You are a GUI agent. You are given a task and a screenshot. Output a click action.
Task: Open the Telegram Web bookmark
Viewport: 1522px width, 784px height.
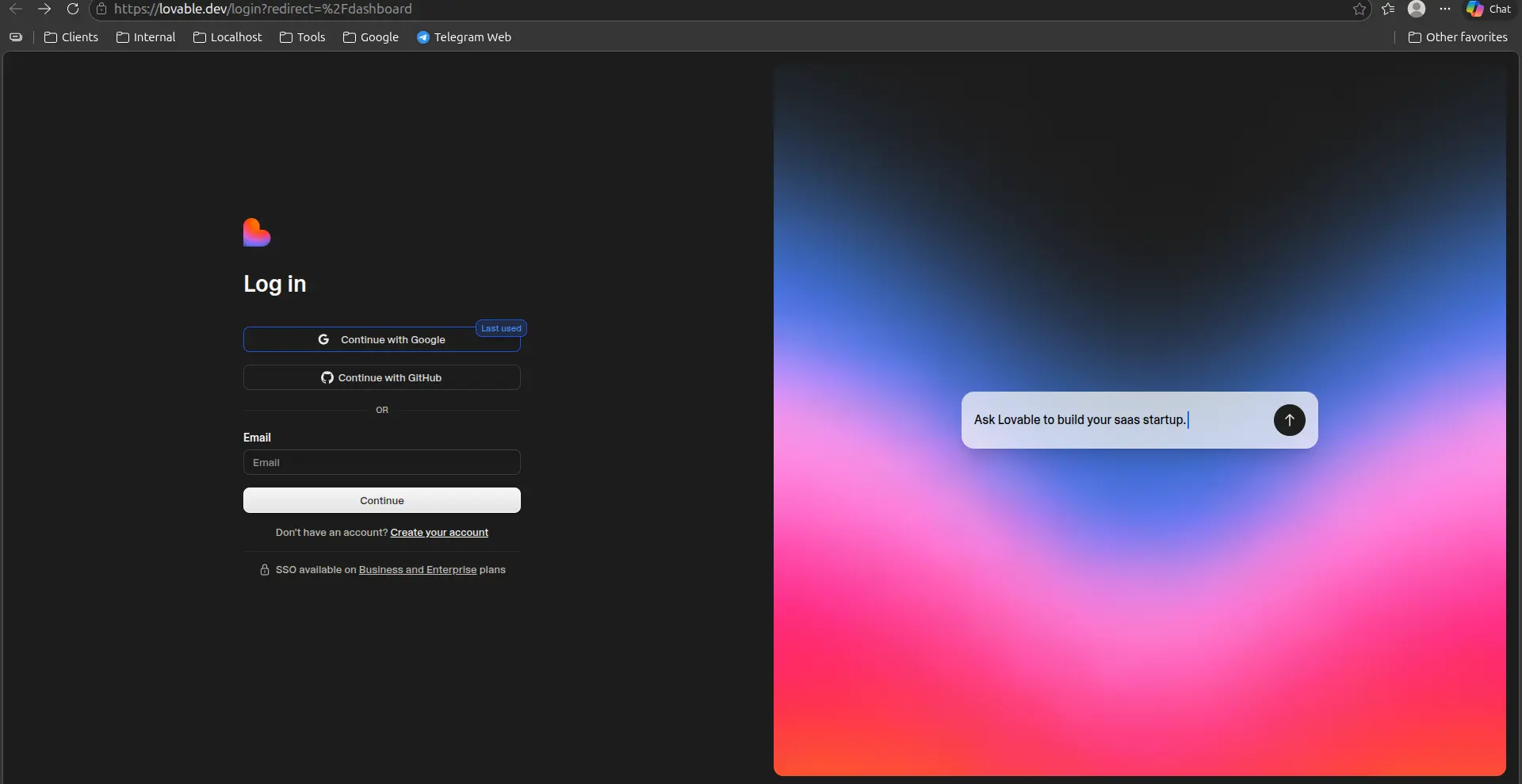point(465,37)
